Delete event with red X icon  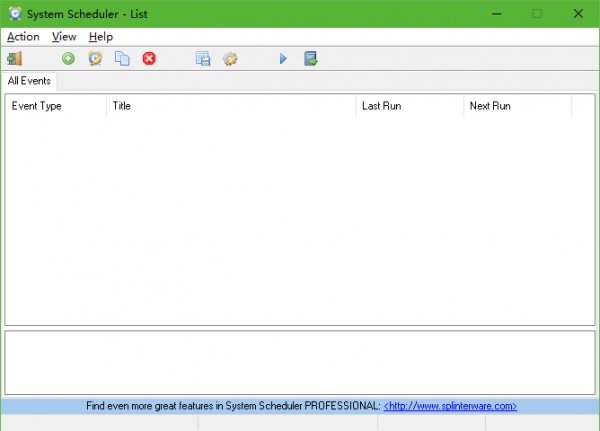pos(149,59)
